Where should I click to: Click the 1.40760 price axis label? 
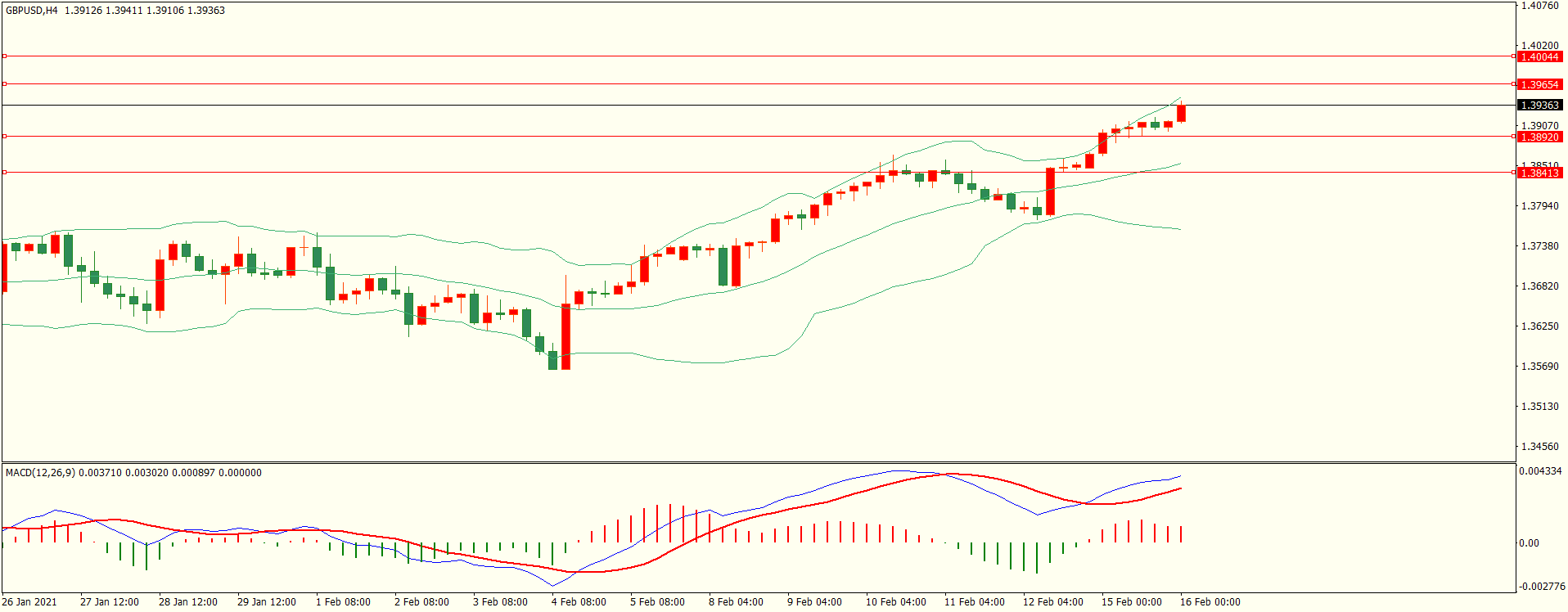pyautogui.click(x=1540, y=6)
